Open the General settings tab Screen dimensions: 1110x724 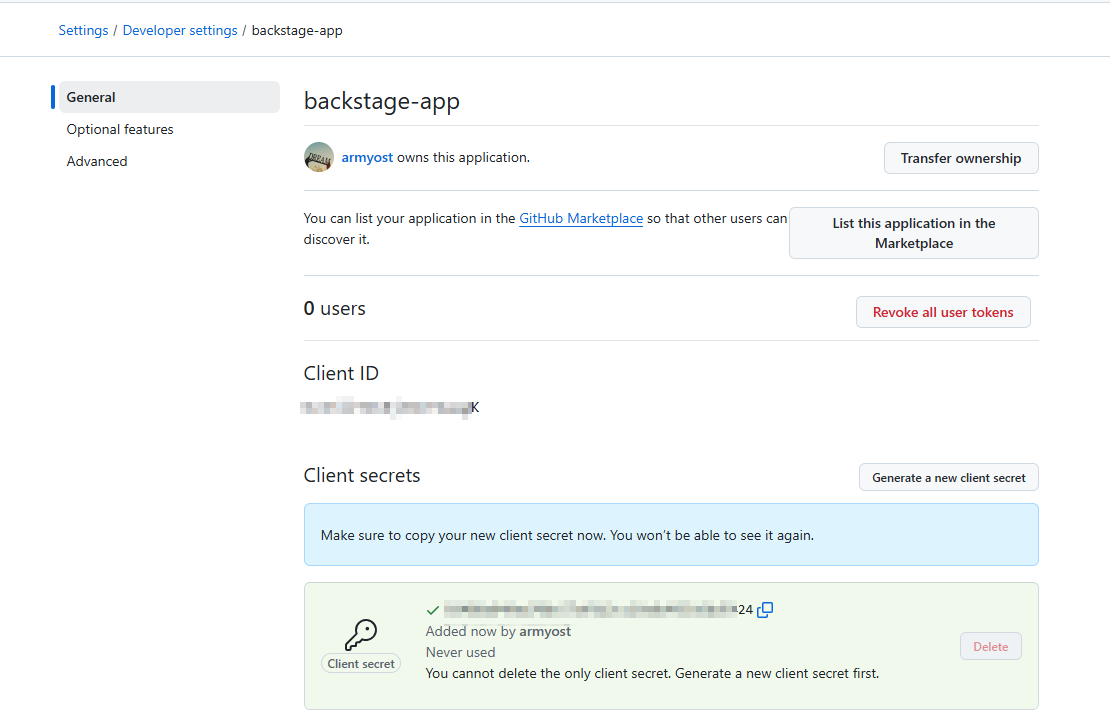(x=169, y=97)
